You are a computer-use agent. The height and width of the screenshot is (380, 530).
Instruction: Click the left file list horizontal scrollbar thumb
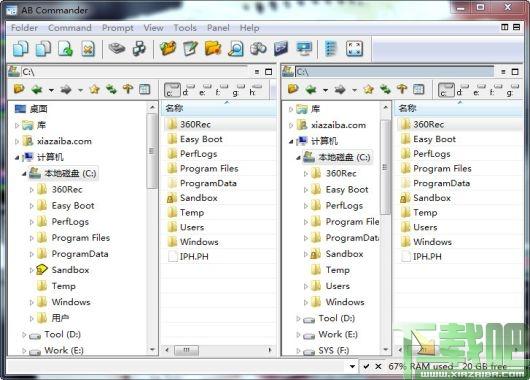(186, 350)
